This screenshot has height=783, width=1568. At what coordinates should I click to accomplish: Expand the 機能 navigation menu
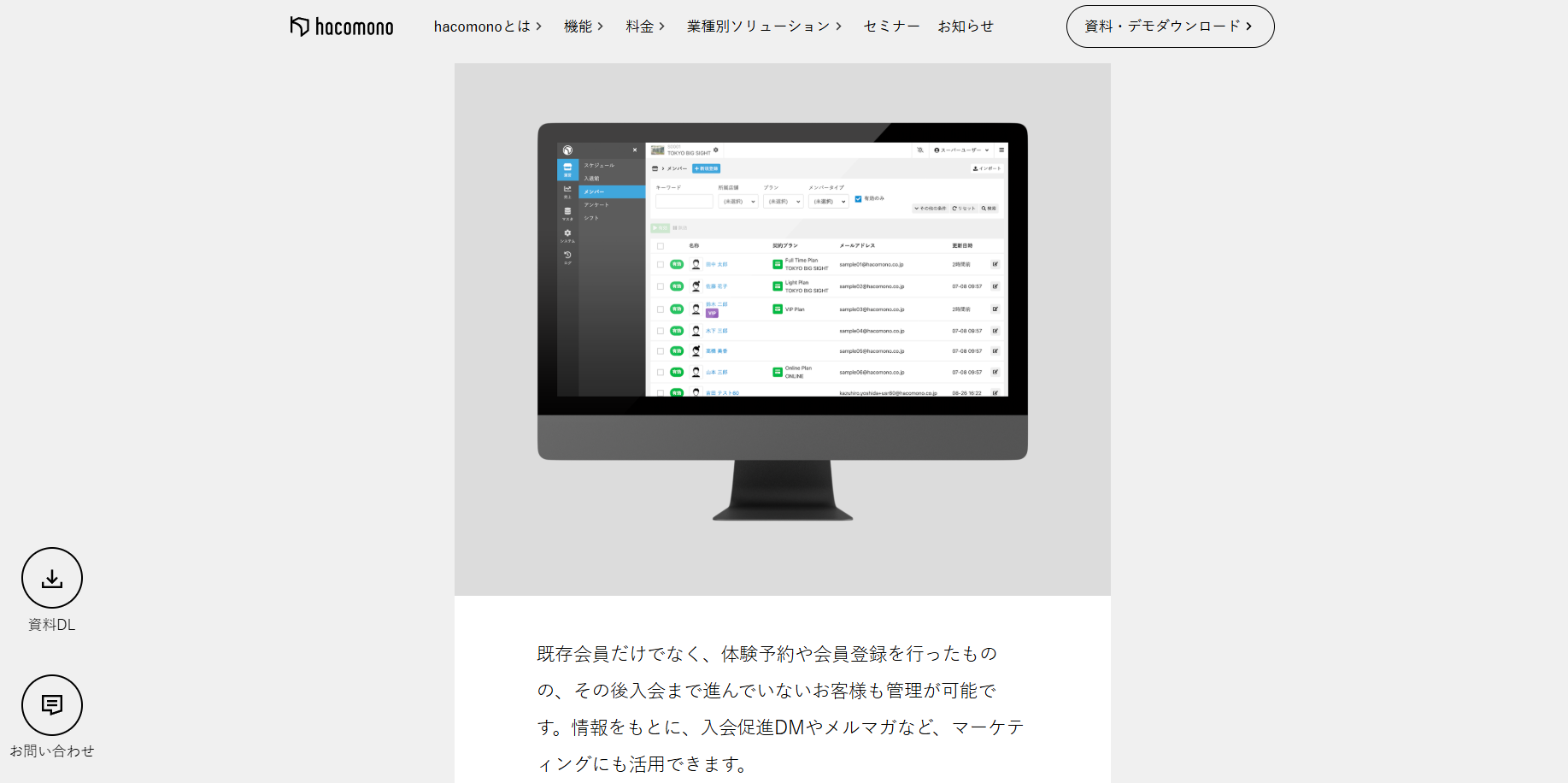coord(584,26)
